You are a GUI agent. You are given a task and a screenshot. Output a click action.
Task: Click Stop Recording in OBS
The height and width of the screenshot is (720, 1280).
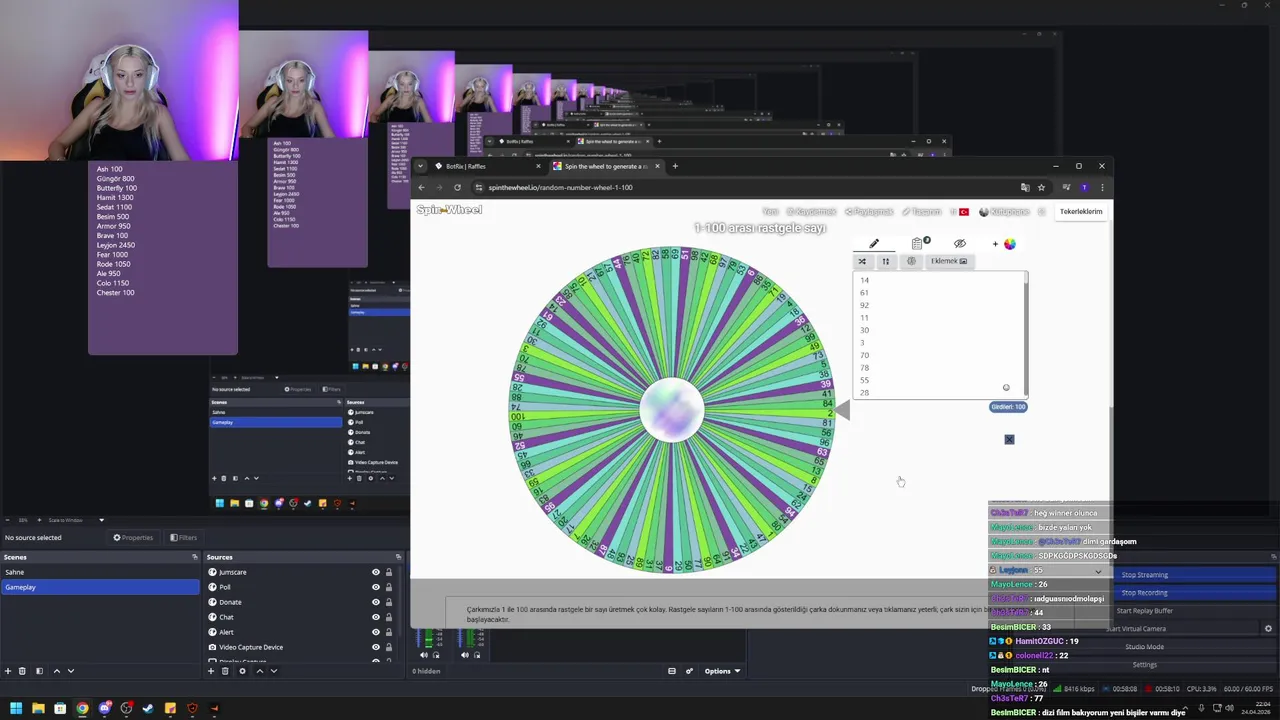tap(1144, 593)
